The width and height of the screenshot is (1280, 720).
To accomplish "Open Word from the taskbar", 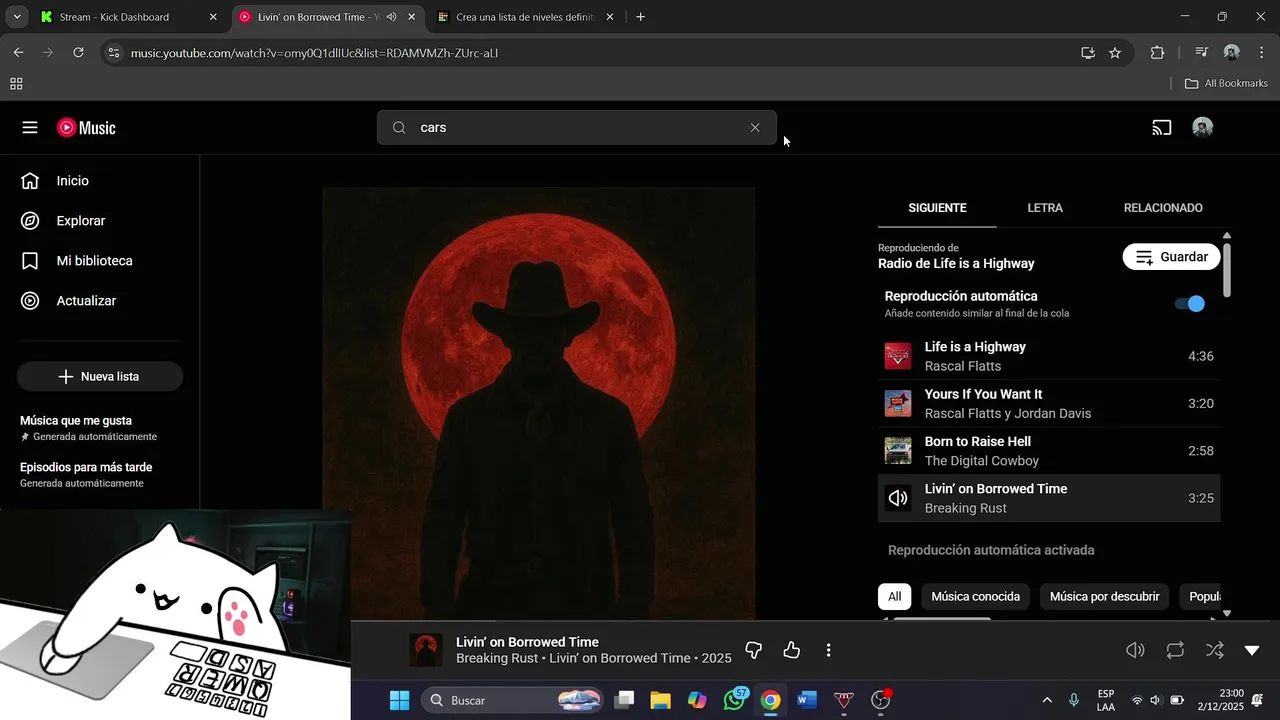I will (807, 700).
